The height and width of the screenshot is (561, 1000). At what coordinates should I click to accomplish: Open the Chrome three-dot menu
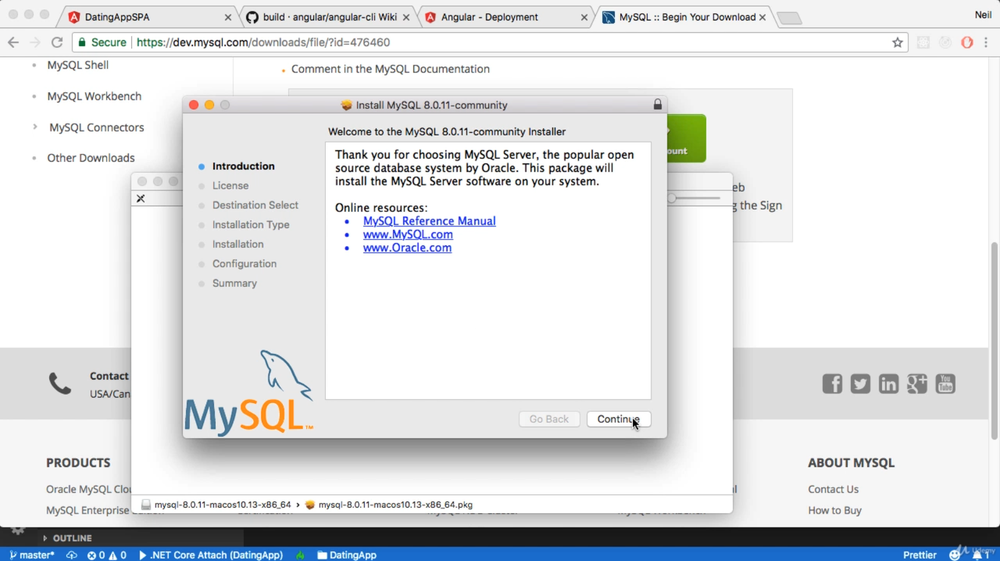point(986,43)
